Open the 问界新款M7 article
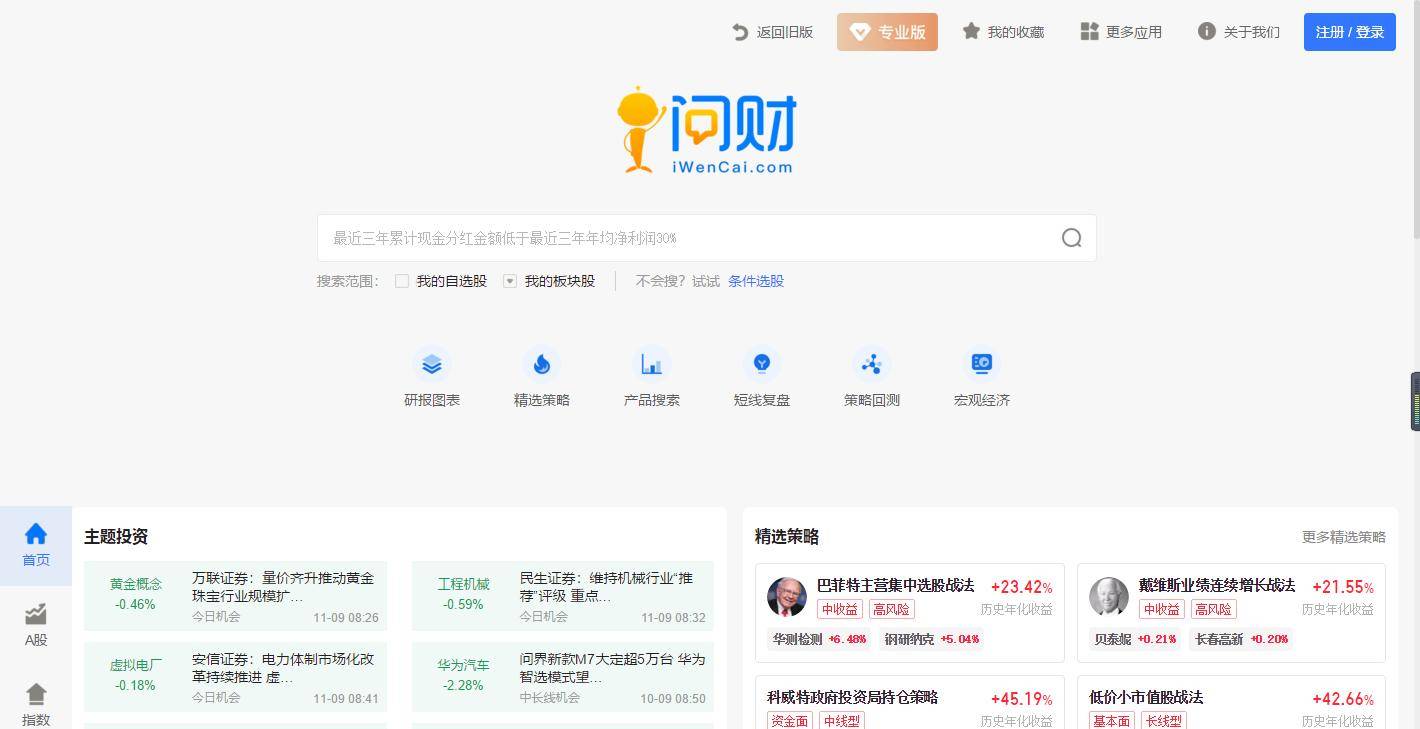The width and height of the screenshot is (1420, 729). pos(612,668)
